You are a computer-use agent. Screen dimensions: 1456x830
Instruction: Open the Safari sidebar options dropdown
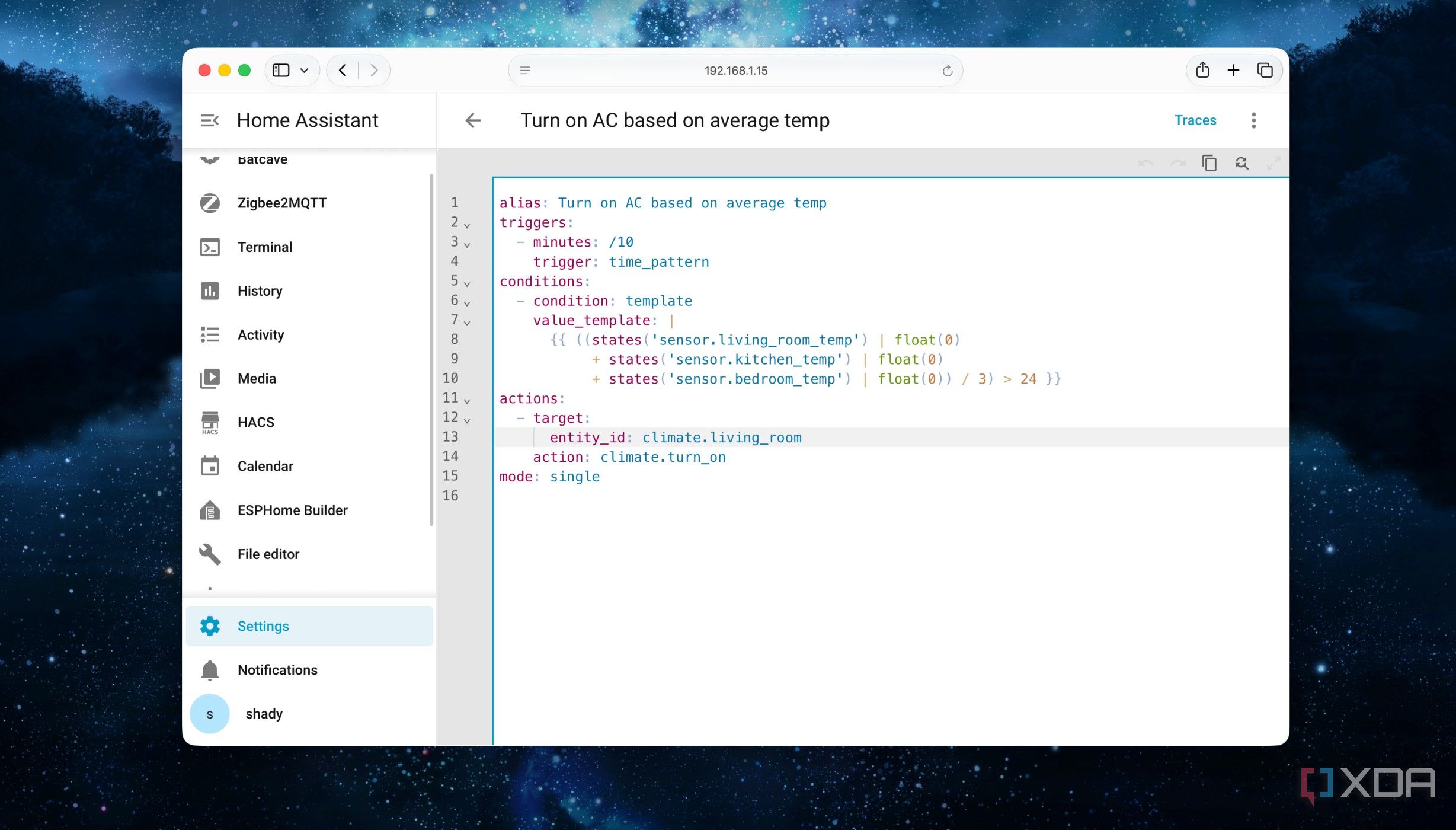click(x=304, y=70)
